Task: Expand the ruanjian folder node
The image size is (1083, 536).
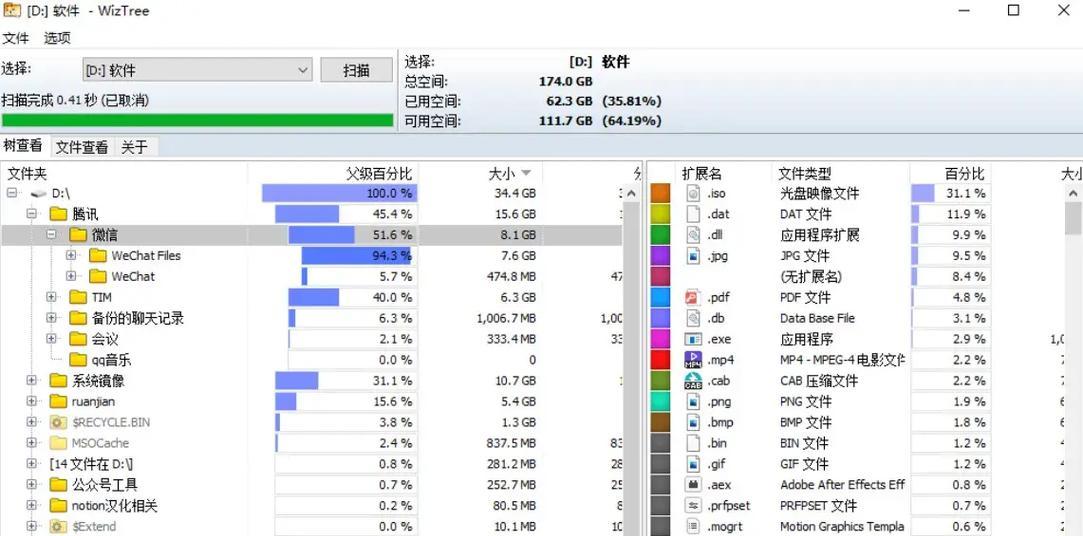Action: pyautogui.click(x=31, y=401)
